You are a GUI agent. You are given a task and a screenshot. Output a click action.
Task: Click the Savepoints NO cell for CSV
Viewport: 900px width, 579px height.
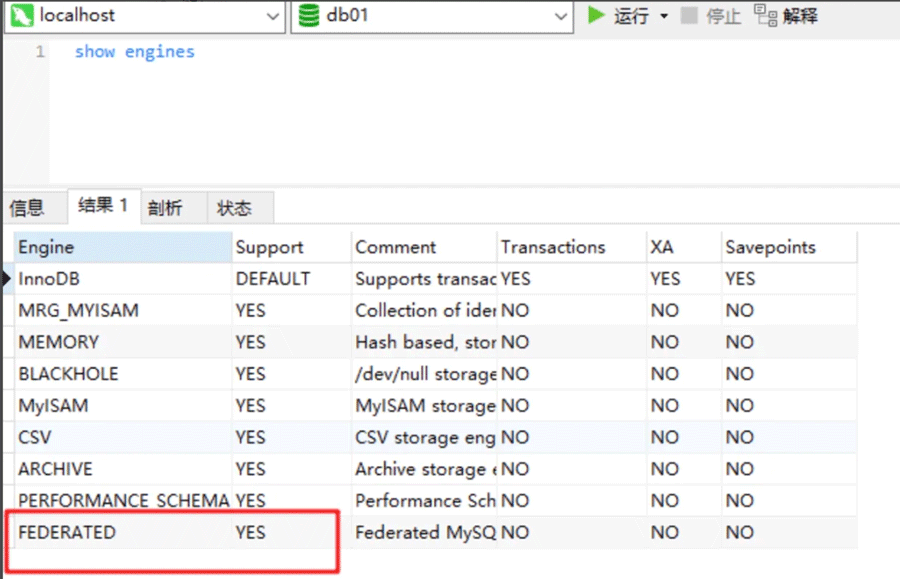tap(789, 437)
